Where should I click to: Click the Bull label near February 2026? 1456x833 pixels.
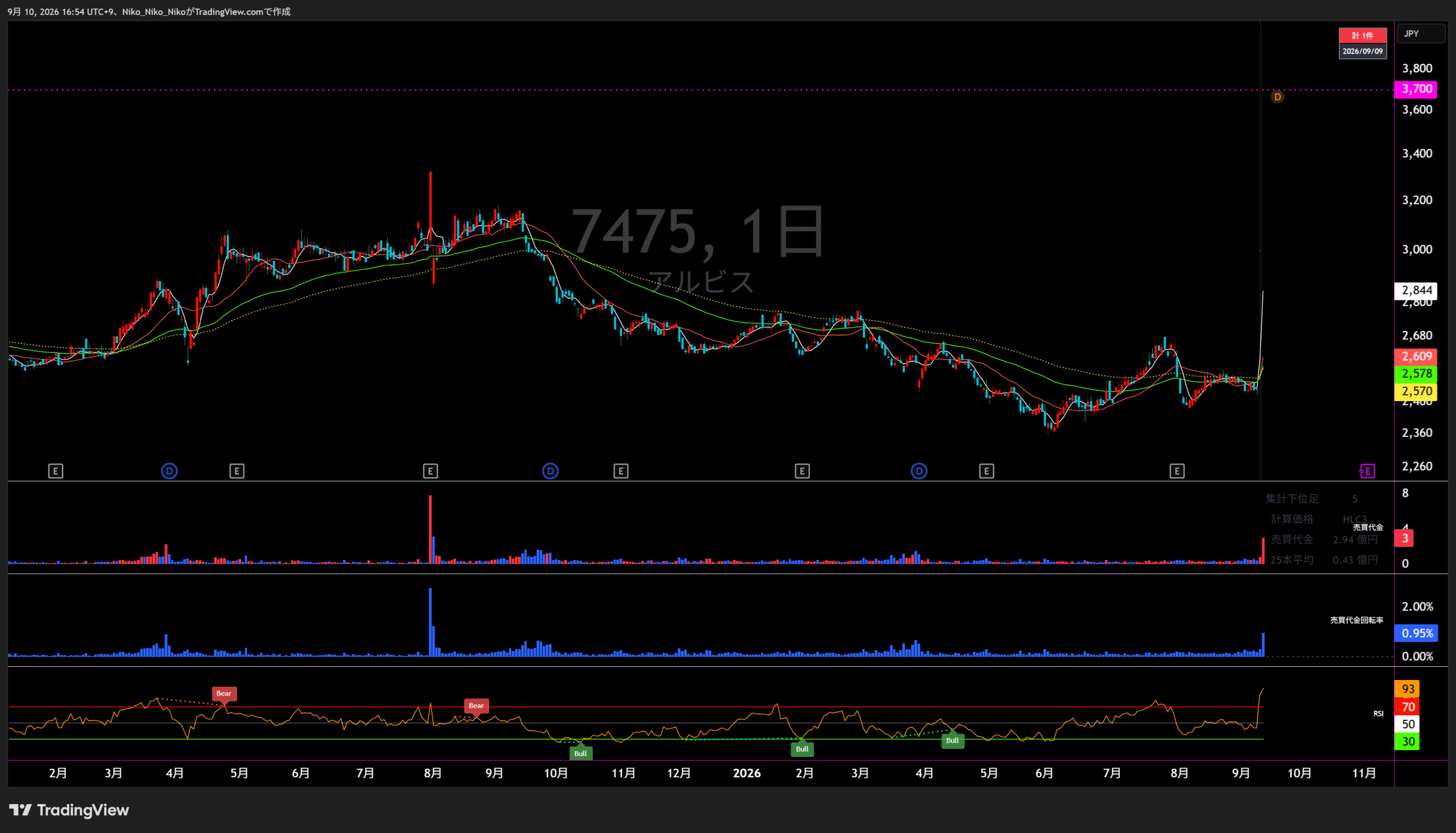[802, 748]
